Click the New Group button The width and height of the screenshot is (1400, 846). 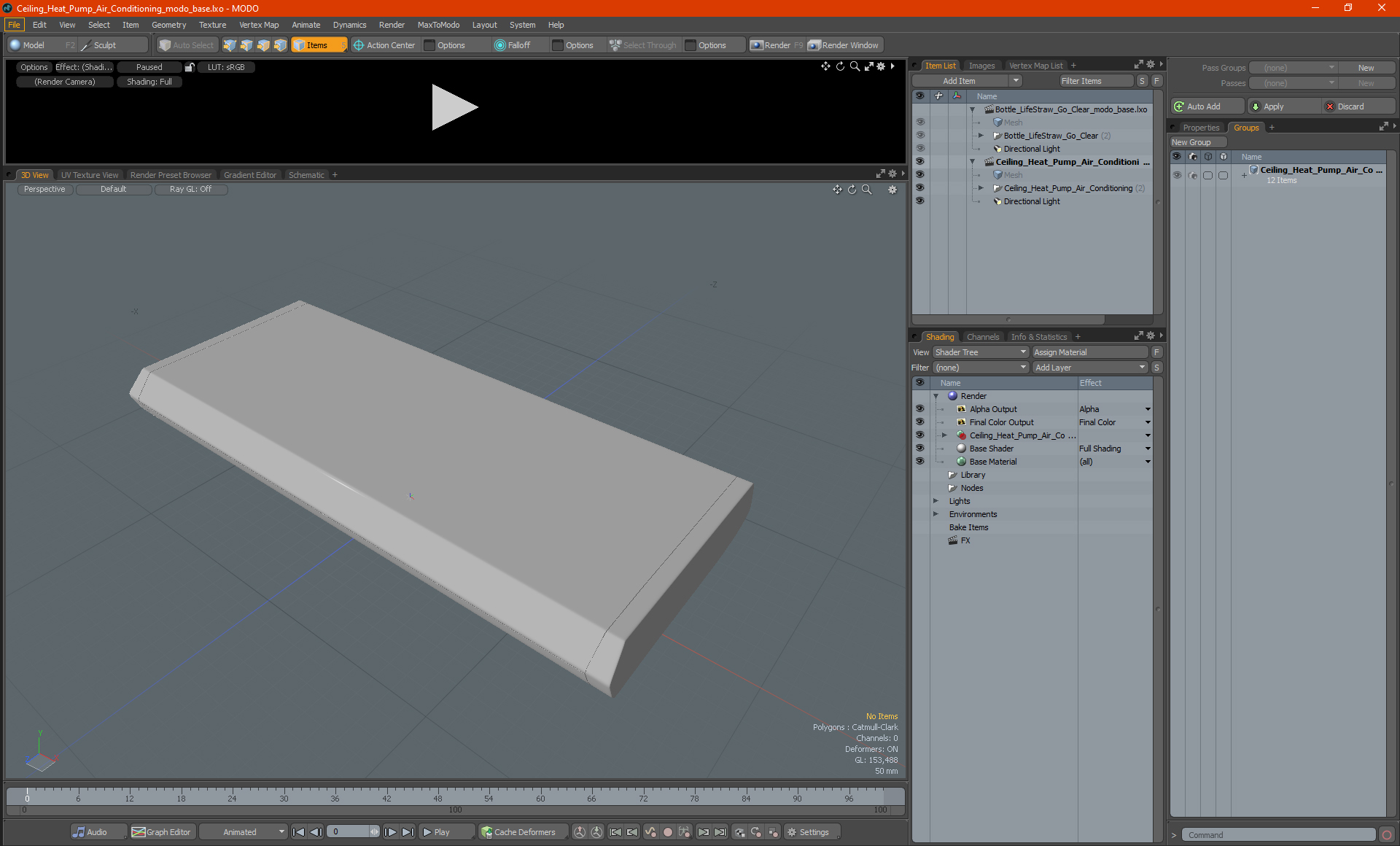[x=1198, y=142]
